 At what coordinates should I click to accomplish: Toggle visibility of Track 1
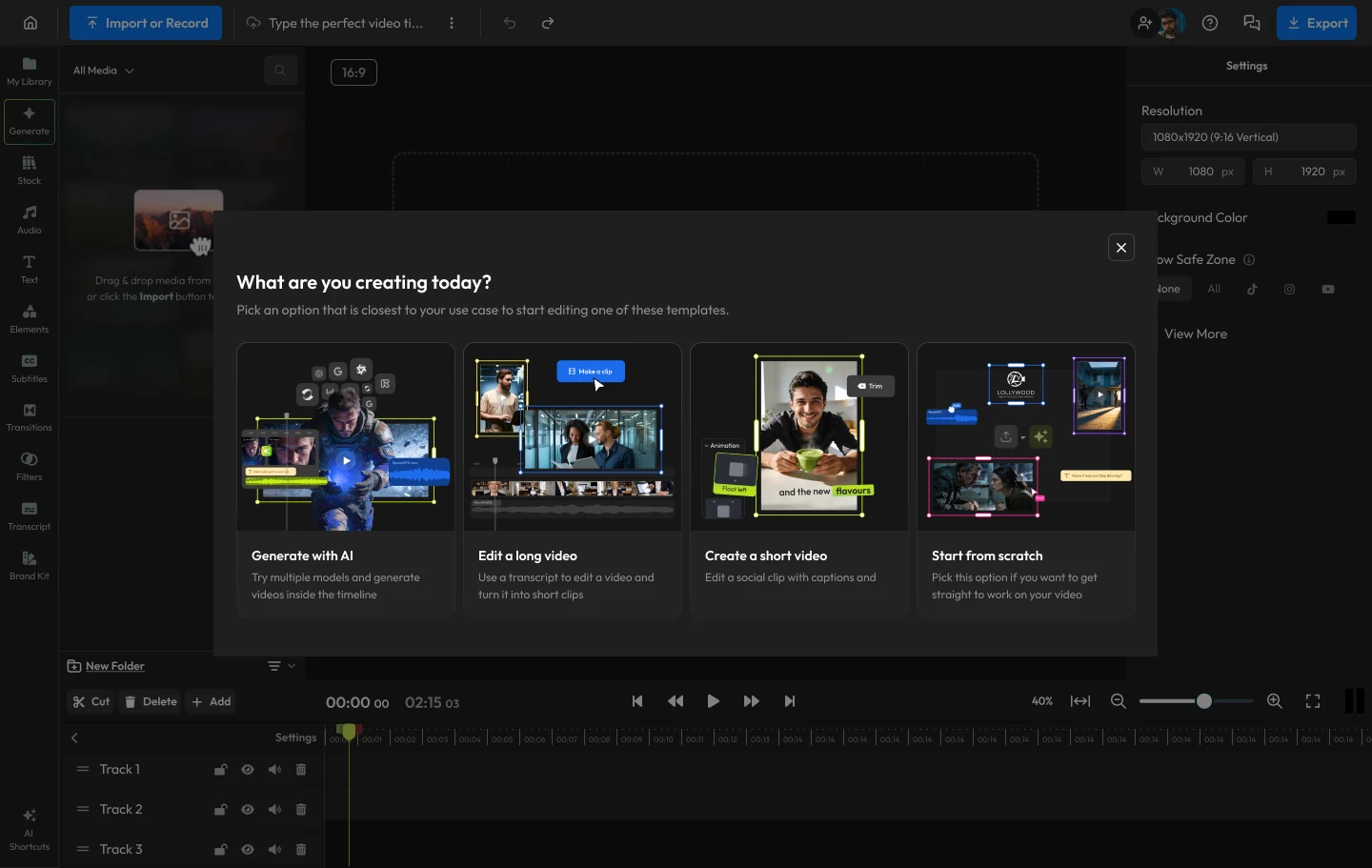click(248, 770)
